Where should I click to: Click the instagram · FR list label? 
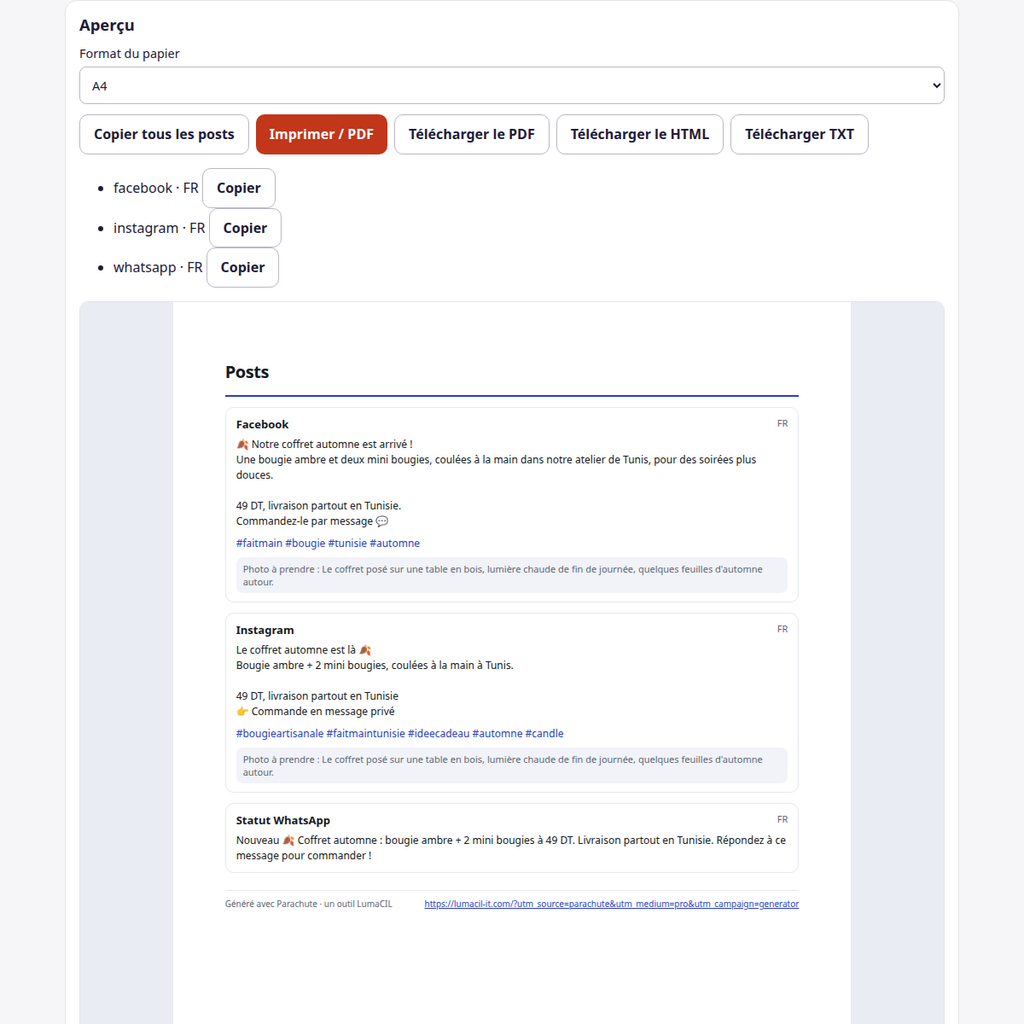[x=159, y=228]
